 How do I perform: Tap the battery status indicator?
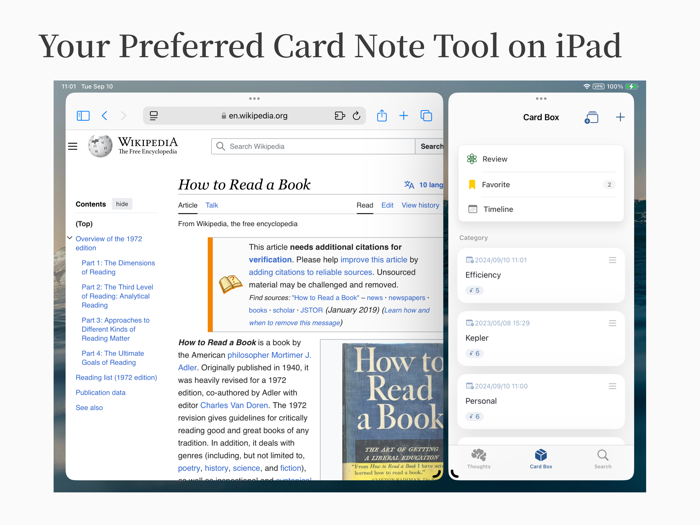632,86
